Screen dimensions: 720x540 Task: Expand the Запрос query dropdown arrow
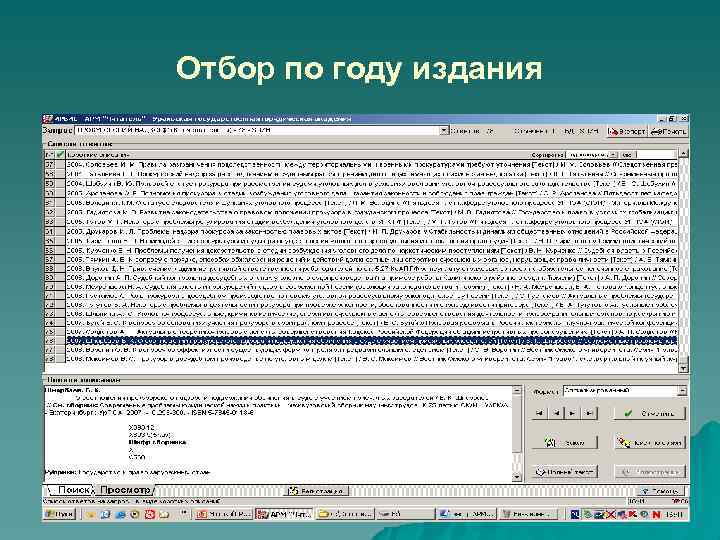444,131
